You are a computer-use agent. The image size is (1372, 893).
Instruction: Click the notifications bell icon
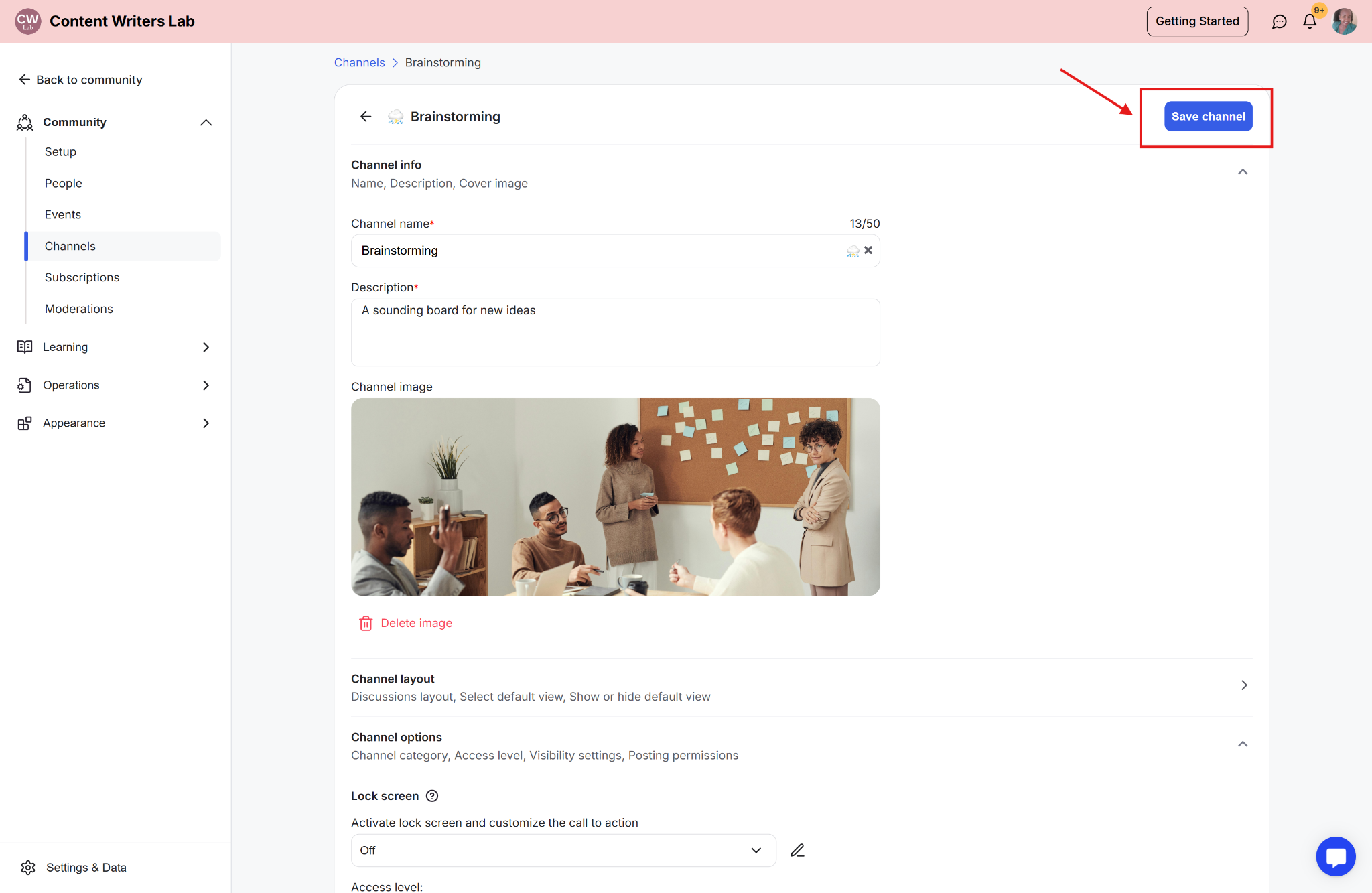tap(1309, 21)
